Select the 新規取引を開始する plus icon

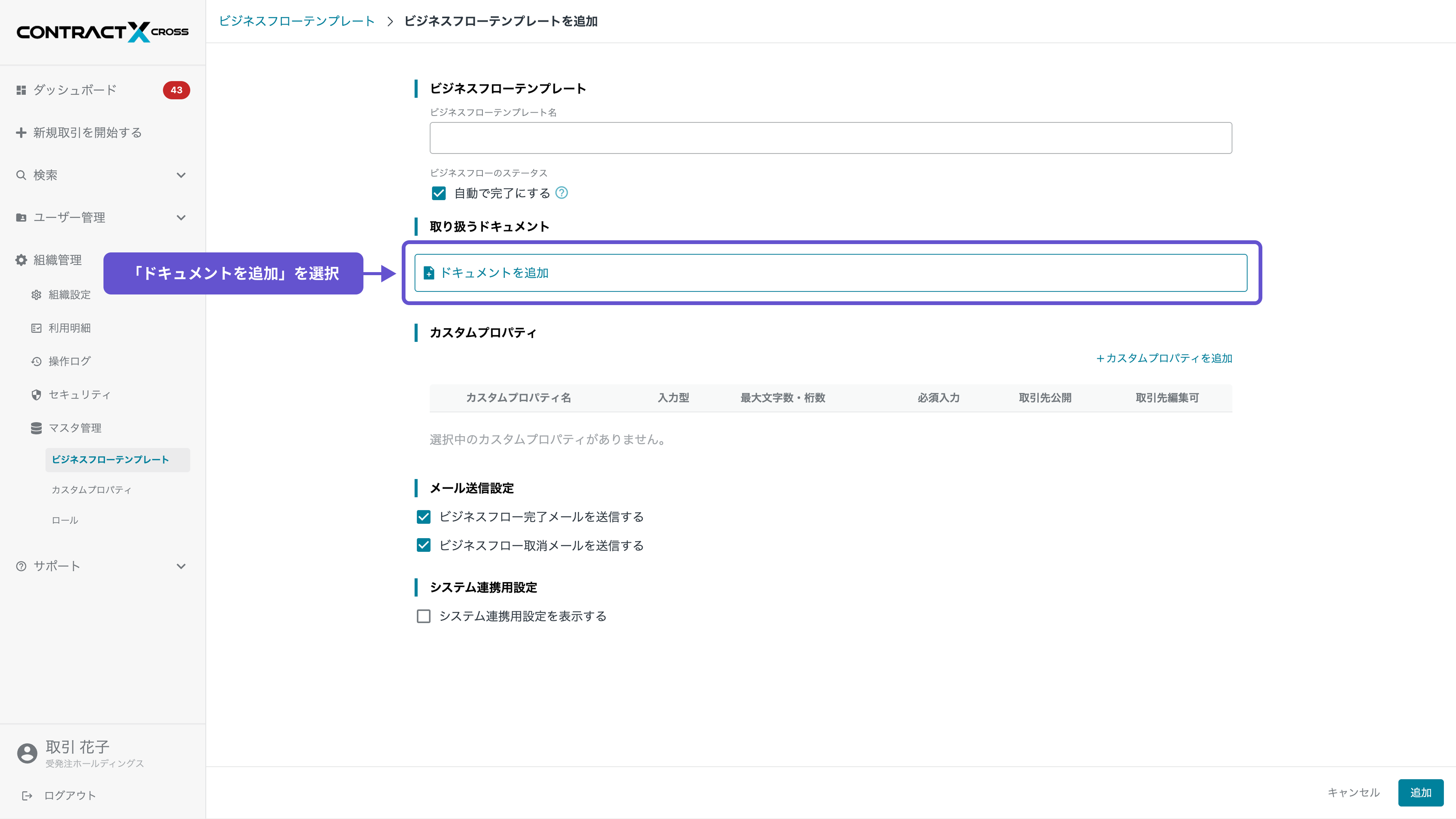tap(21, 132)
